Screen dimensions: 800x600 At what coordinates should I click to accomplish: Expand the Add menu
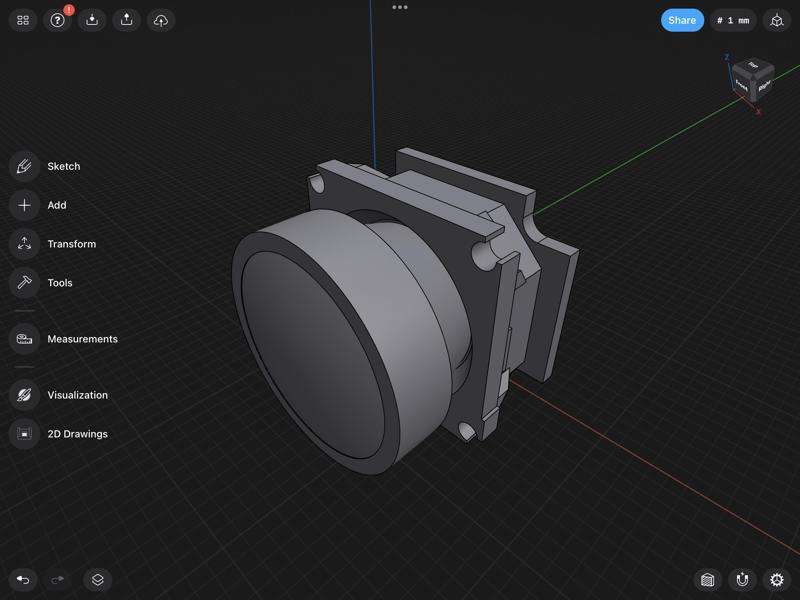(x=25, y=205)
